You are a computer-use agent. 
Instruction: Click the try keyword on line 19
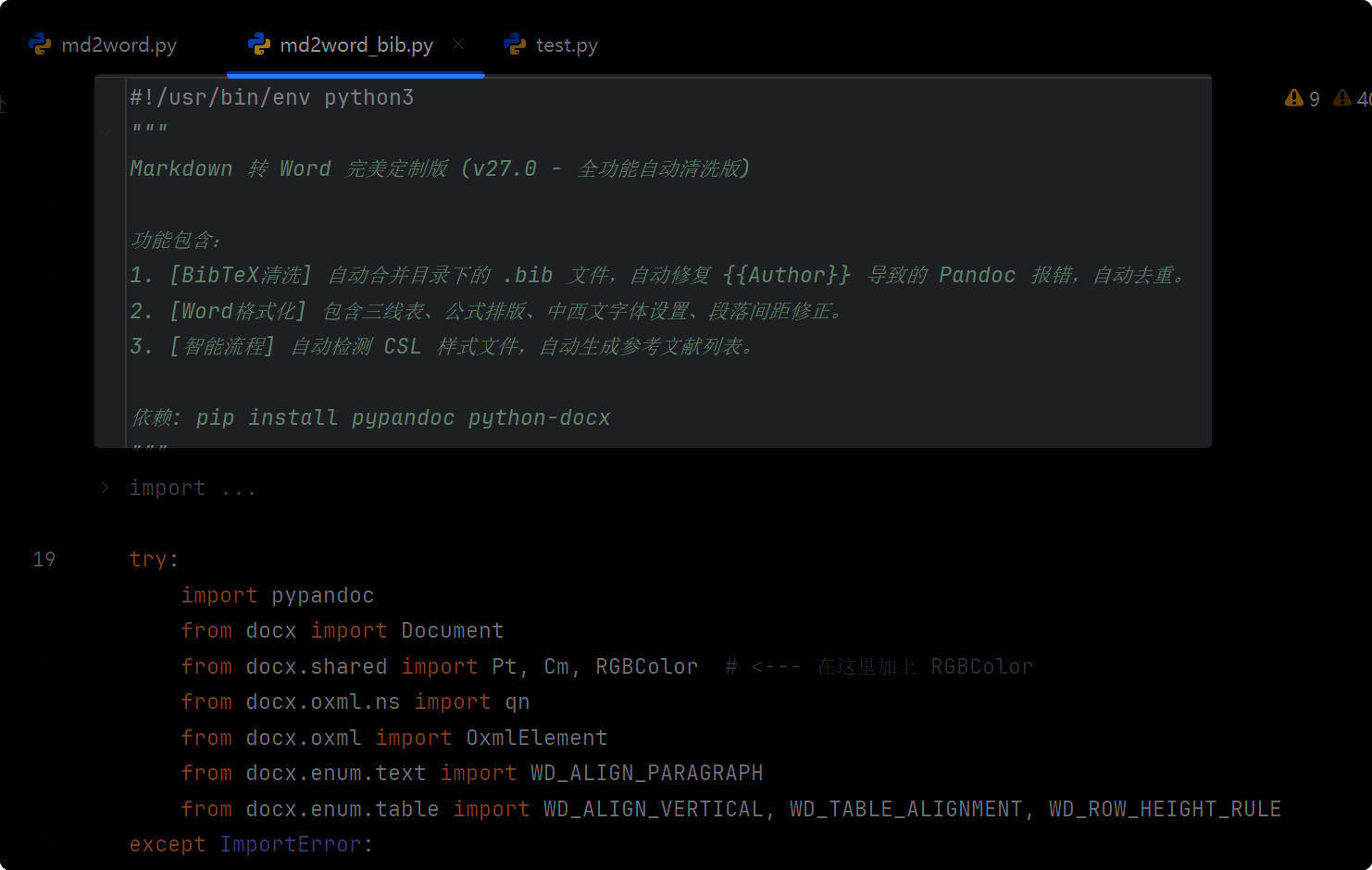point(148,559)
